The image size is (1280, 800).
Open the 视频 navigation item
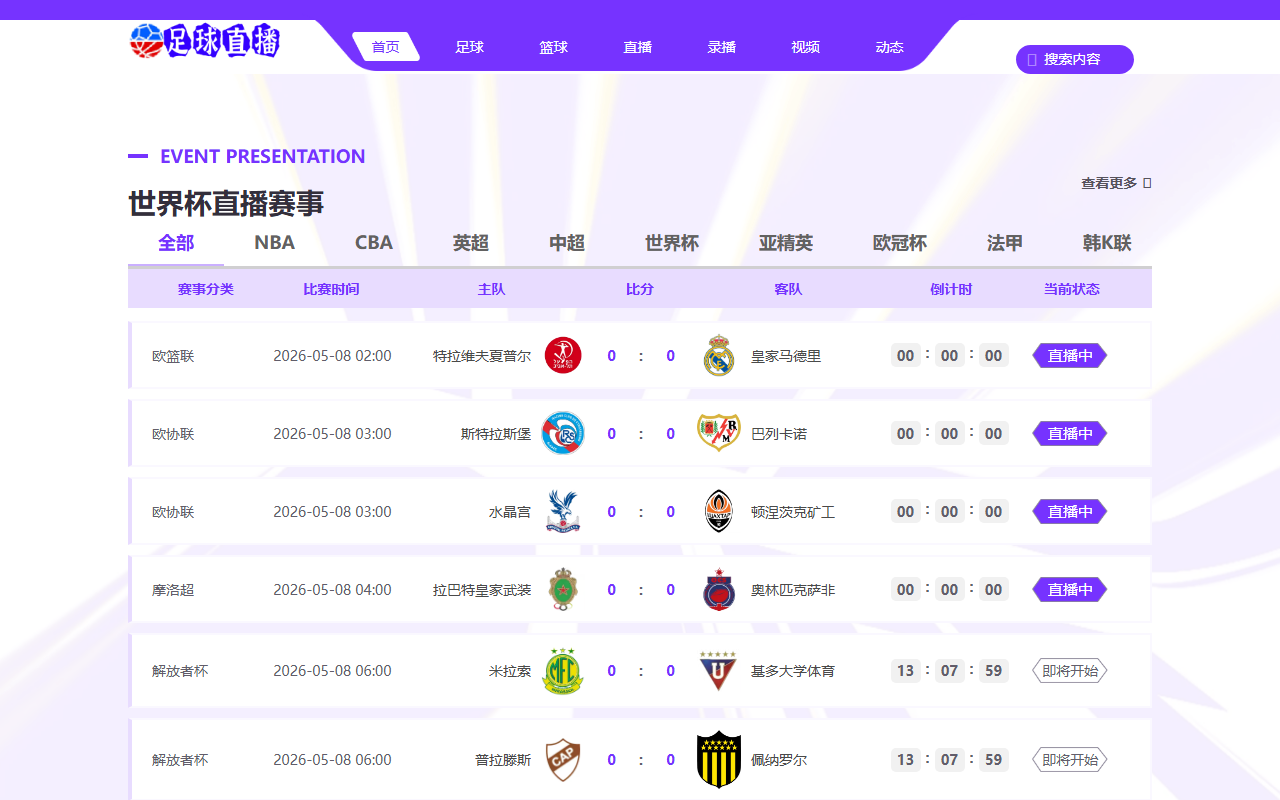click(x=806, y=47)
